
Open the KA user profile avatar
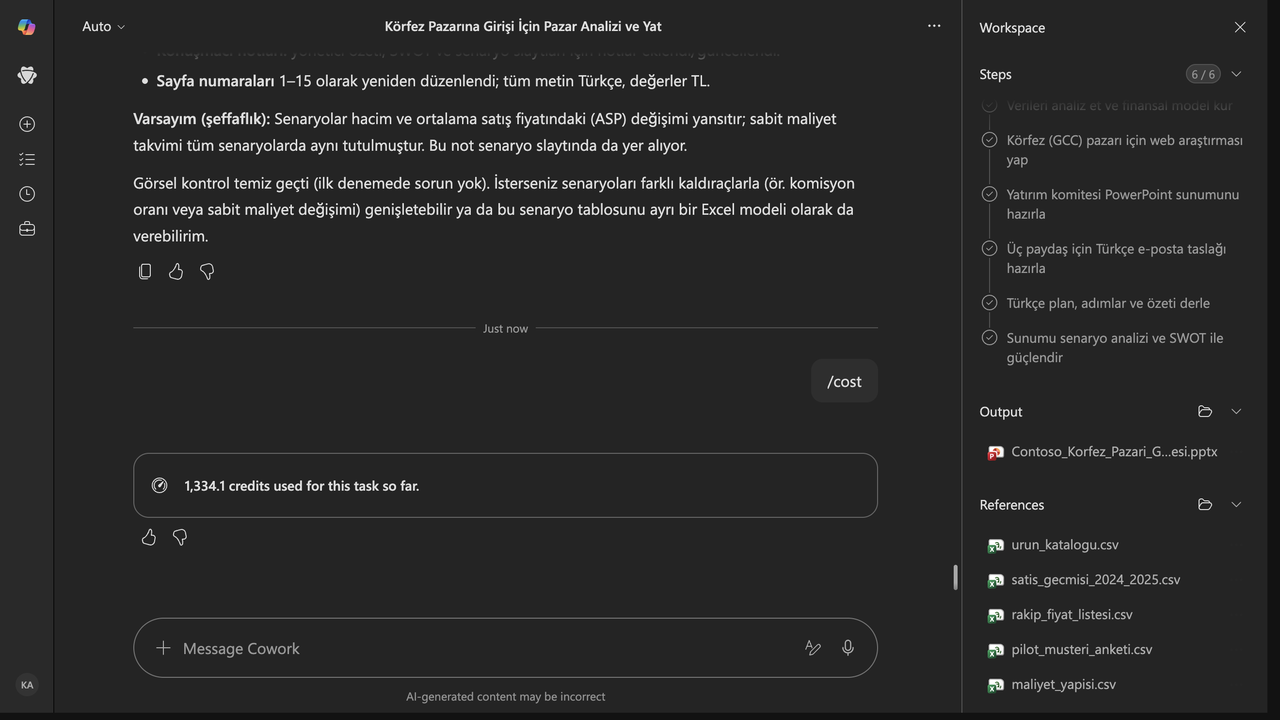pos(27,685)
